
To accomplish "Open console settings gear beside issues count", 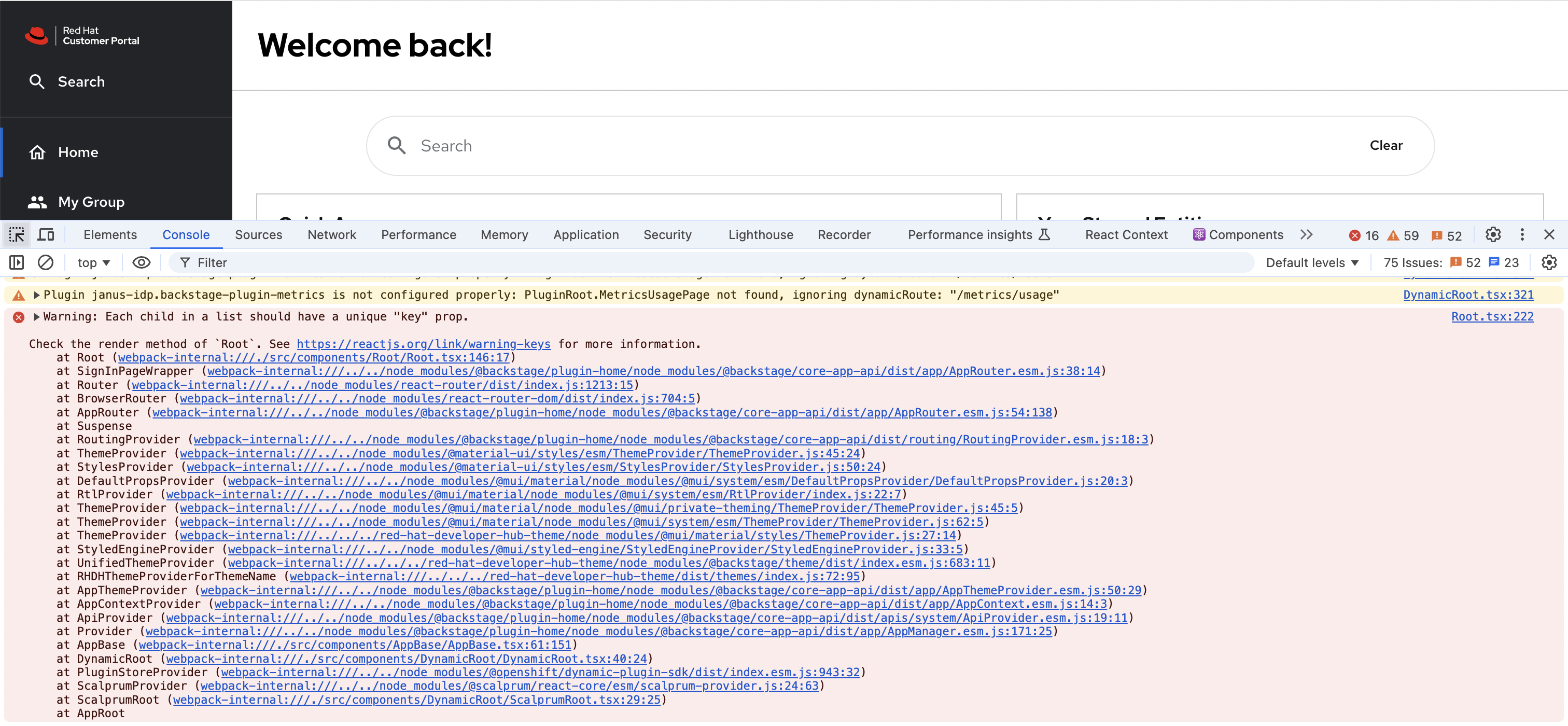I will pos(1548,262).
